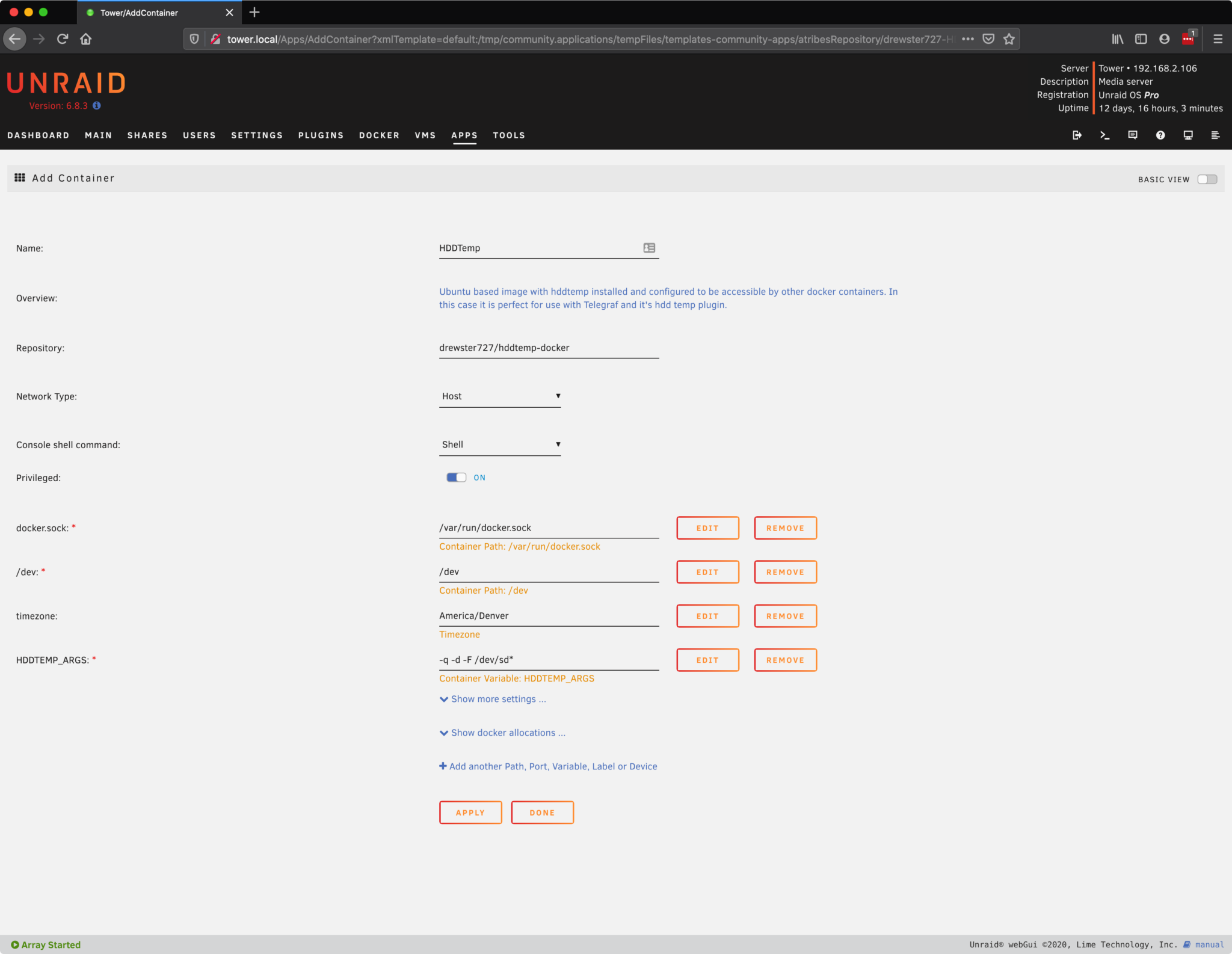
Task: Open the feedback speech bubble icon
Action: point(1133,135)
